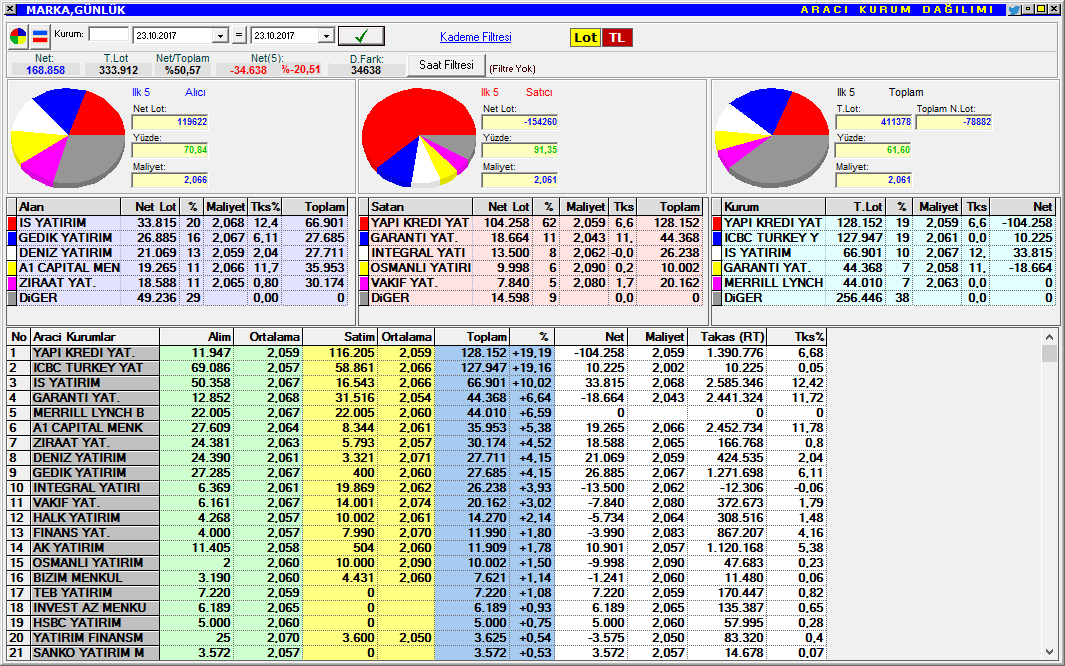This screenshot has height=666, width=1065.
Task: Sort by the Alan column header
Action: click(69, 206)
